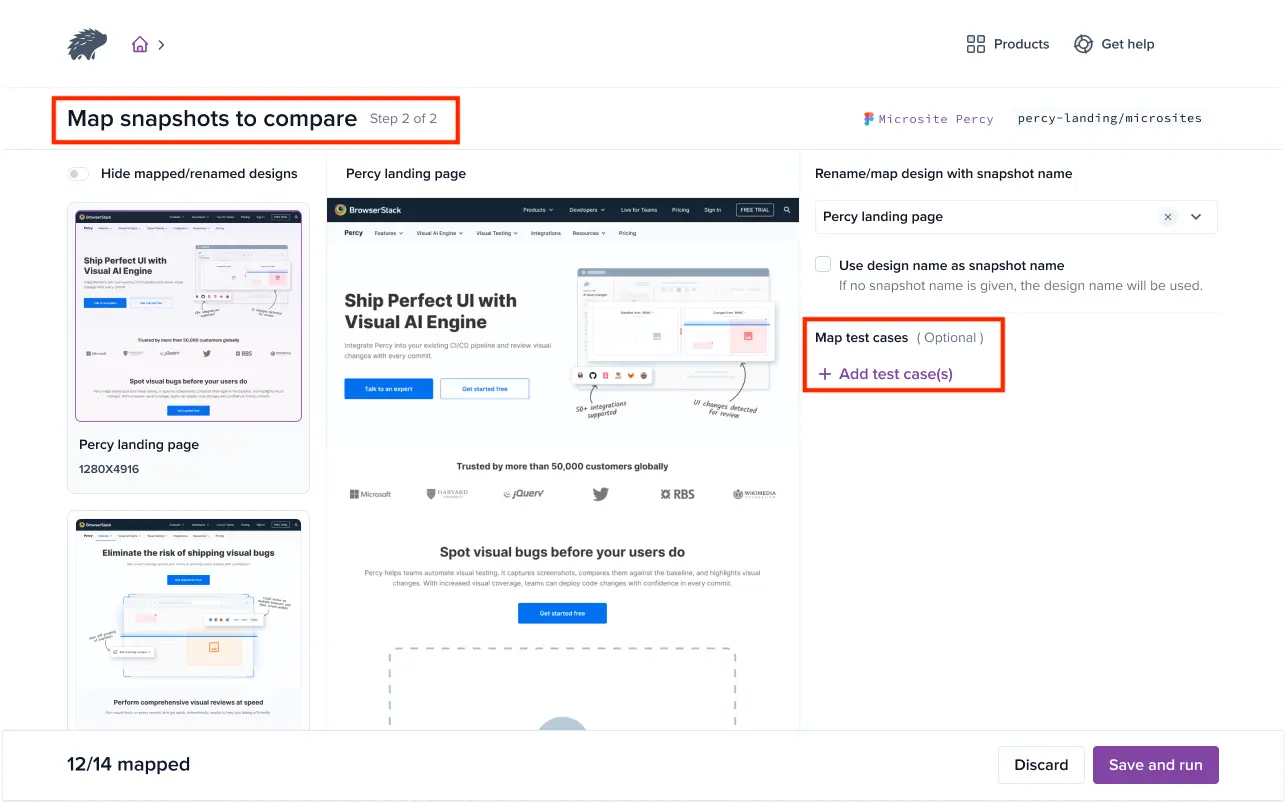This screenshot has height=804, width=1286.
Task: Clear the Percy landing page selection
Action: coord(1168,217)
